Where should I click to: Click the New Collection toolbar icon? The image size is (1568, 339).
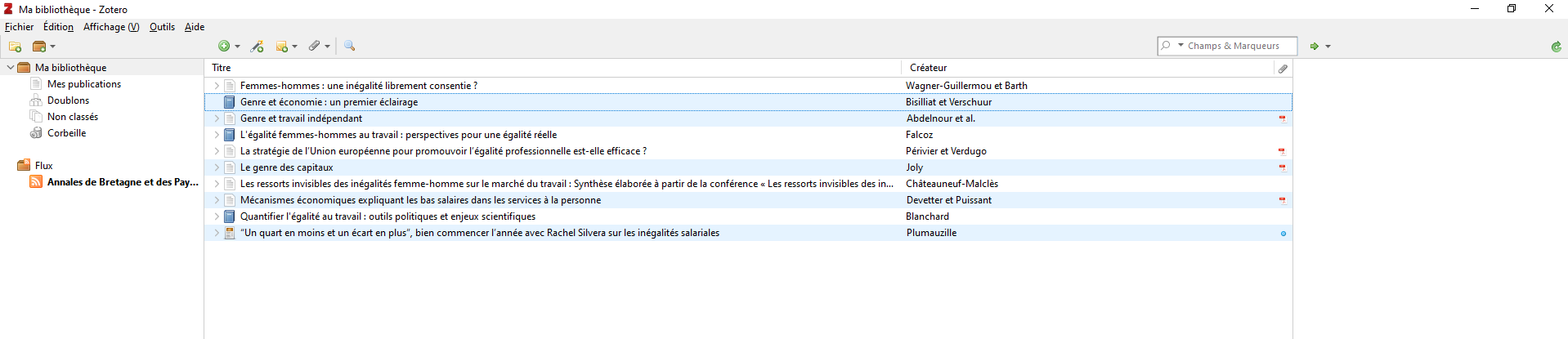pyautogui.click(x=15, y=47)
